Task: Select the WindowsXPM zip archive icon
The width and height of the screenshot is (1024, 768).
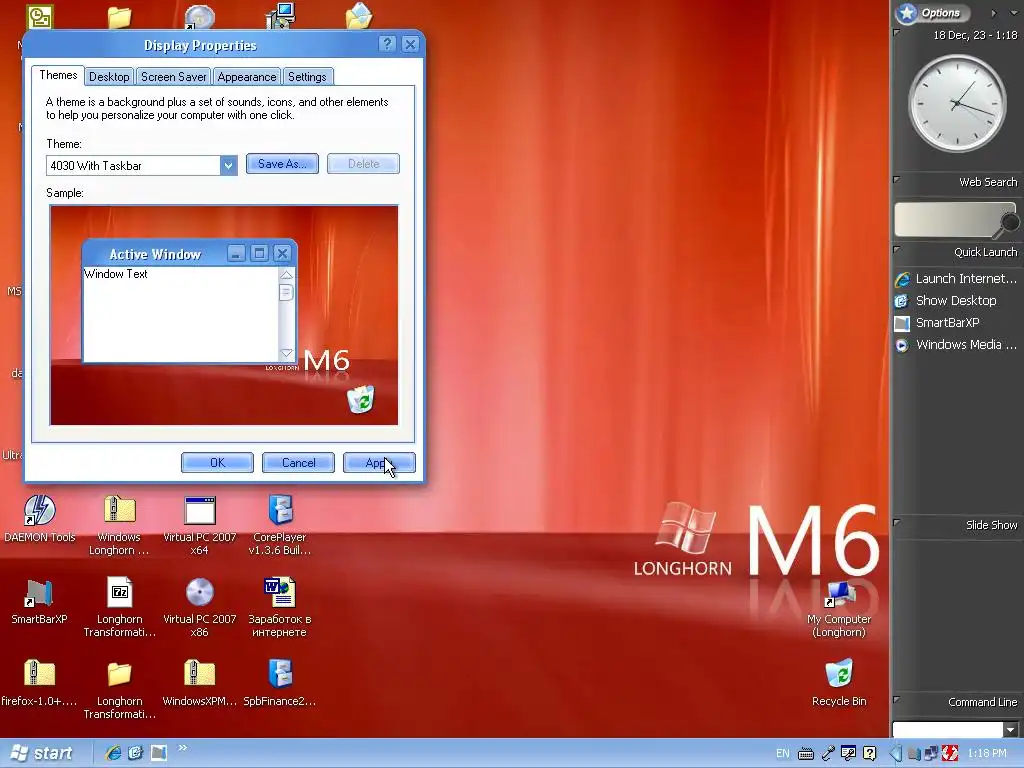Action: click(x=199, y=683)
